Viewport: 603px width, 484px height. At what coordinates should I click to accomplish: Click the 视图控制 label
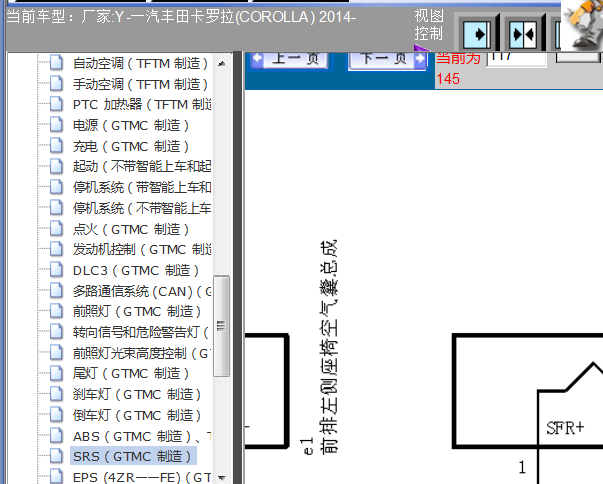(429, 25)
